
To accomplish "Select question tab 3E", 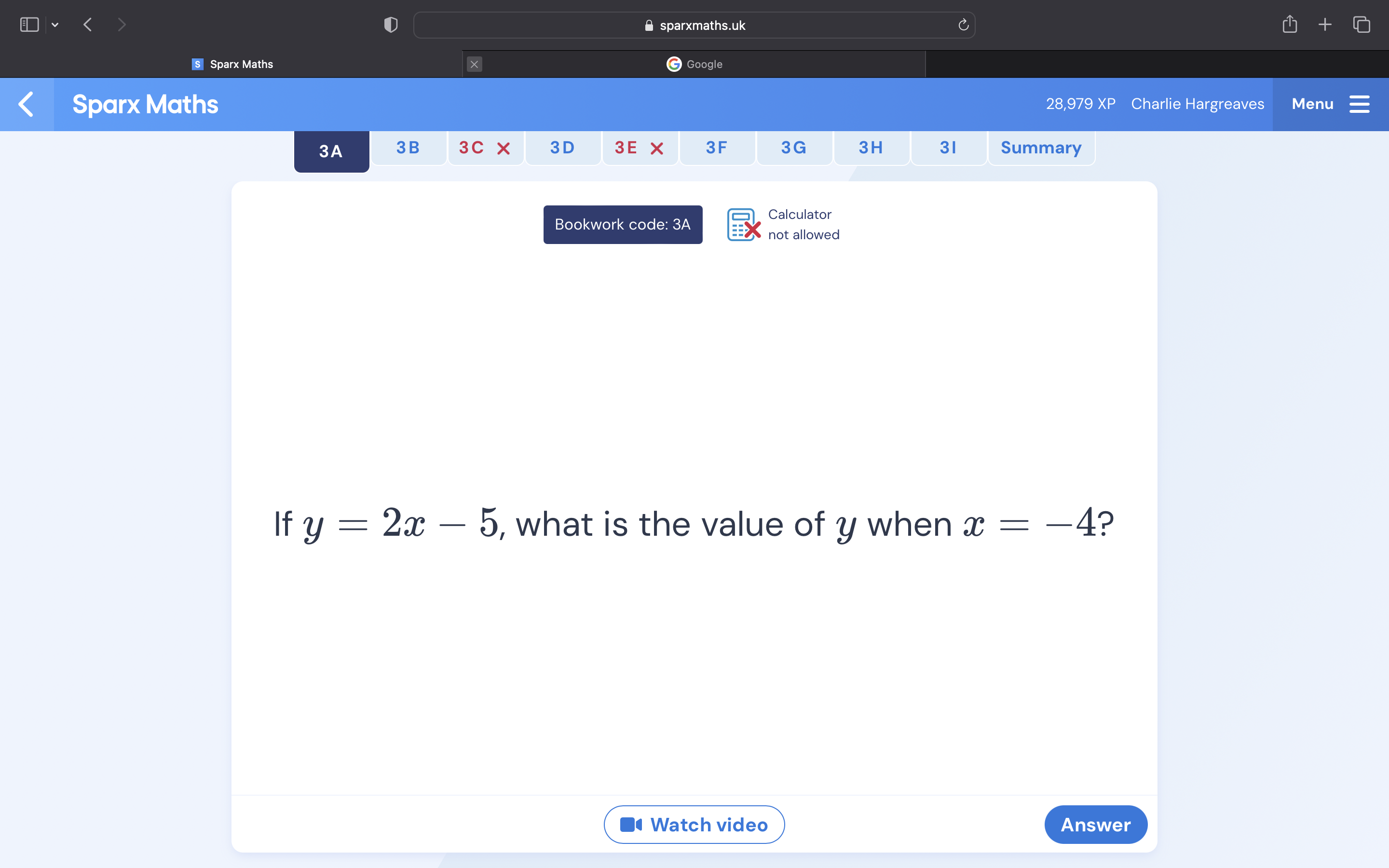I will pos(640,148).
